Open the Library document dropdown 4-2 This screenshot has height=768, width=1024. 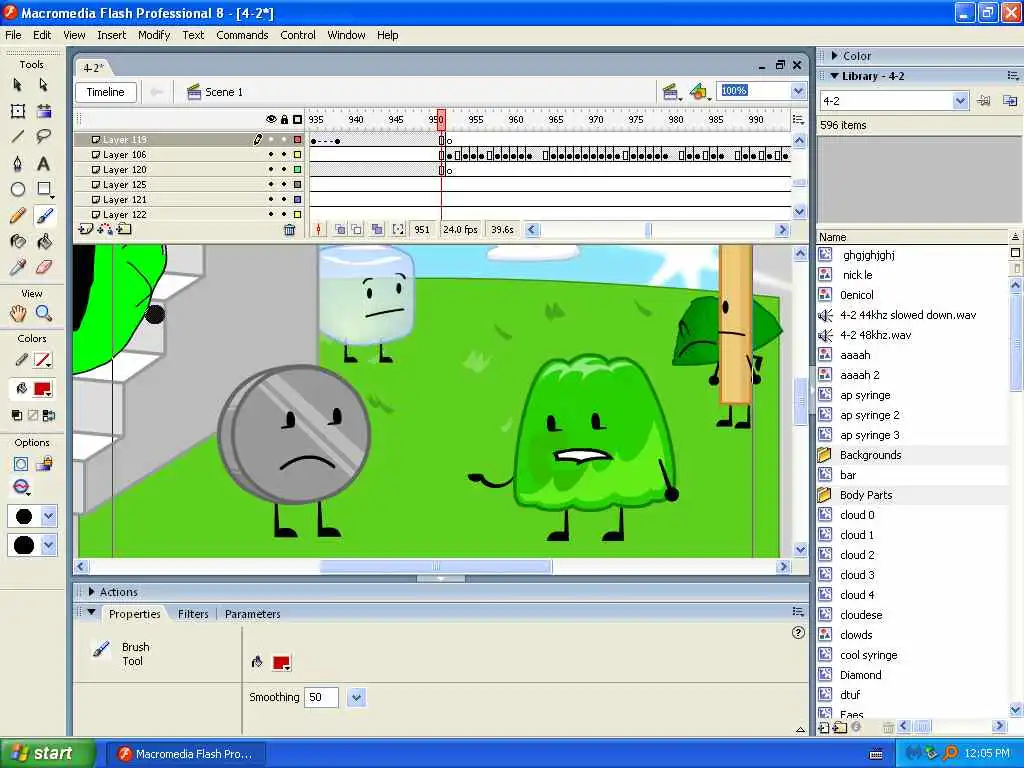click(x=959, y=101)
